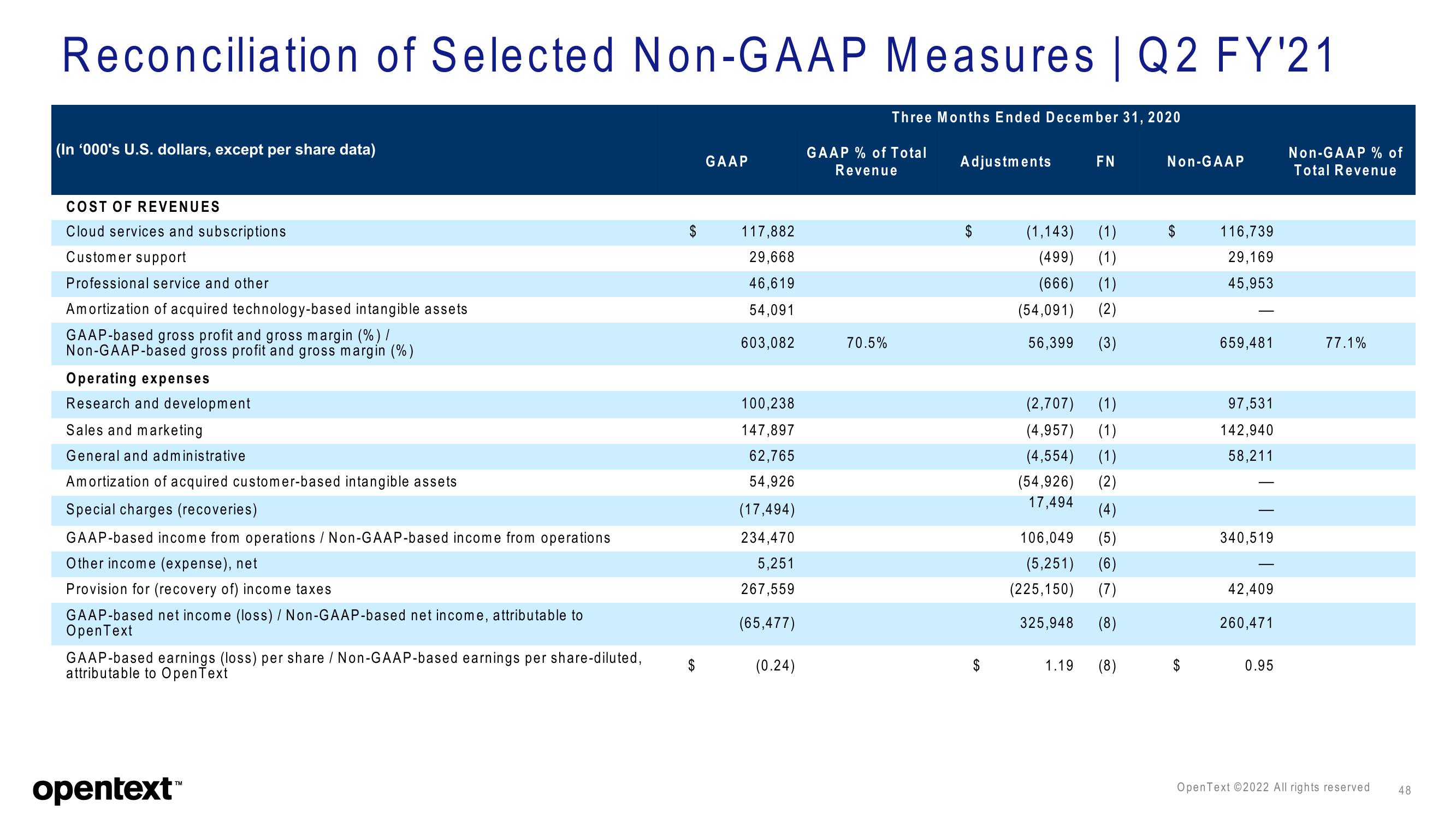Click Non-GAAP EPS value 0.95

tap(1259, 666)
